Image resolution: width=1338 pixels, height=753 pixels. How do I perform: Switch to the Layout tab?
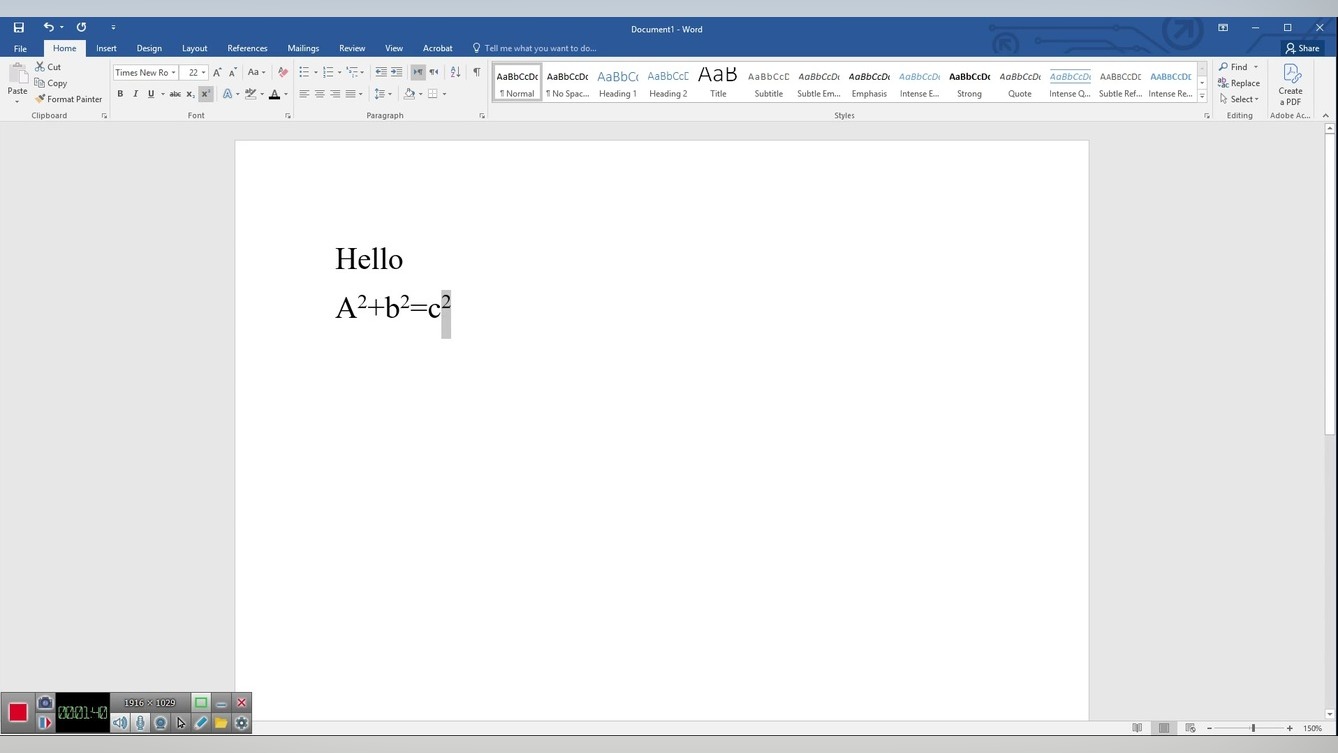194,48
